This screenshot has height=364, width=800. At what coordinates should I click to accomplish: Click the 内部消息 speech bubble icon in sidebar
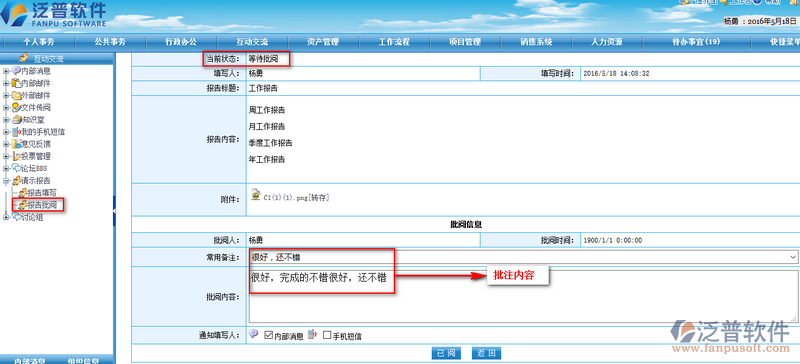[x=16, y=71]
